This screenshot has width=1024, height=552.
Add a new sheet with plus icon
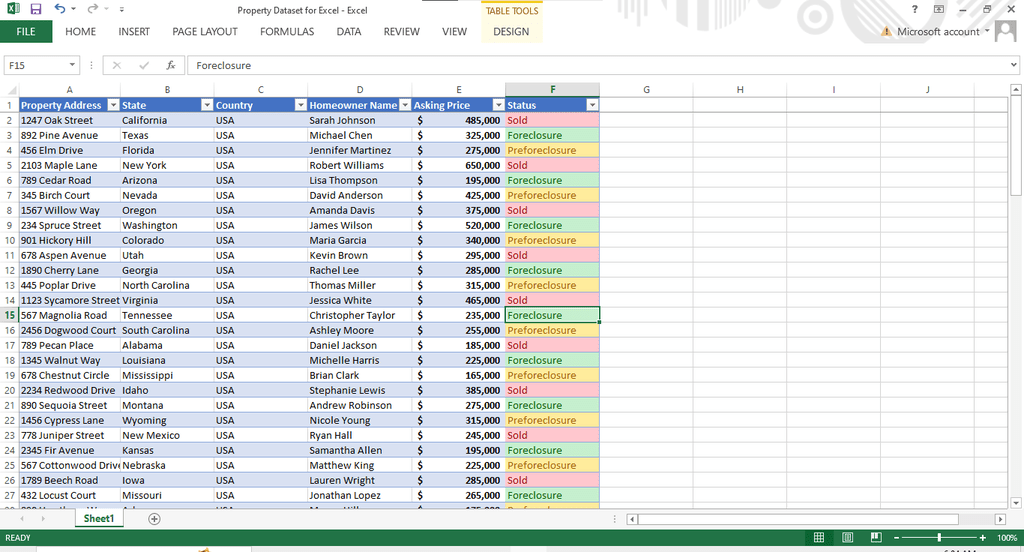[154, 519]
